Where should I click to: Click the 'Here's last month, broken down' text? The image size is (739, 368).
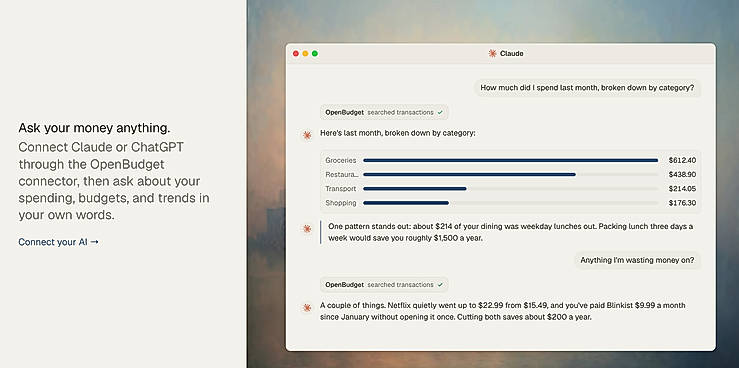click(398, 133)
